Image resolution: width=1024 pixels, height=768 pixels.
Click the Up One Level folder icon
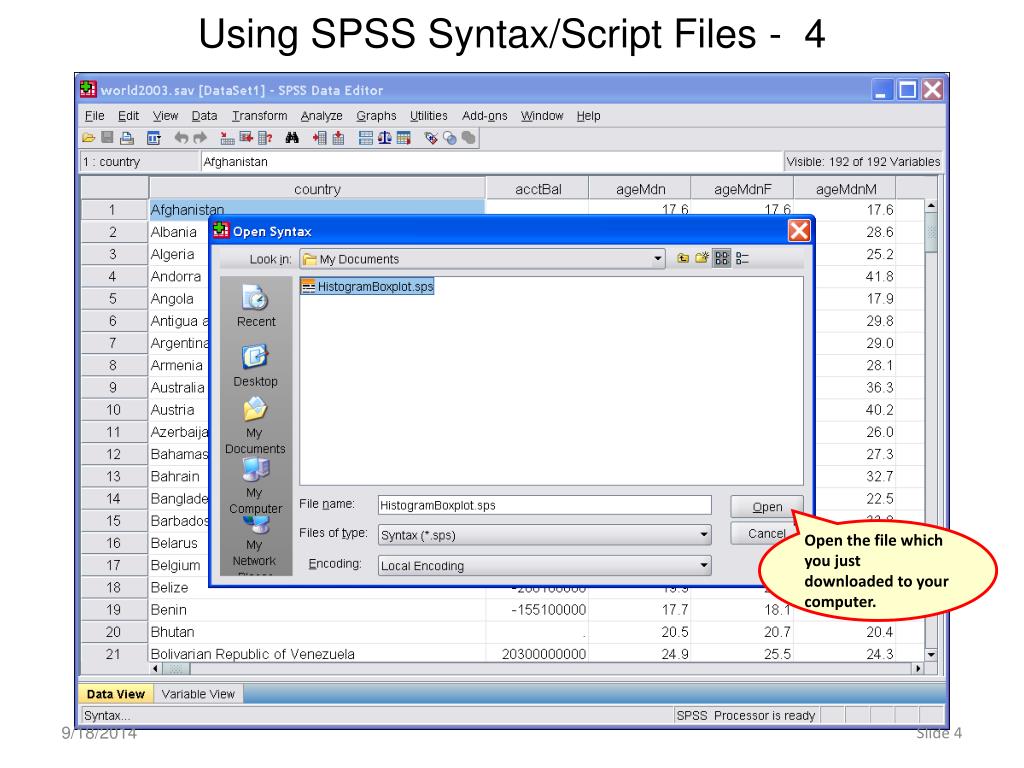[x=683, y=259]
